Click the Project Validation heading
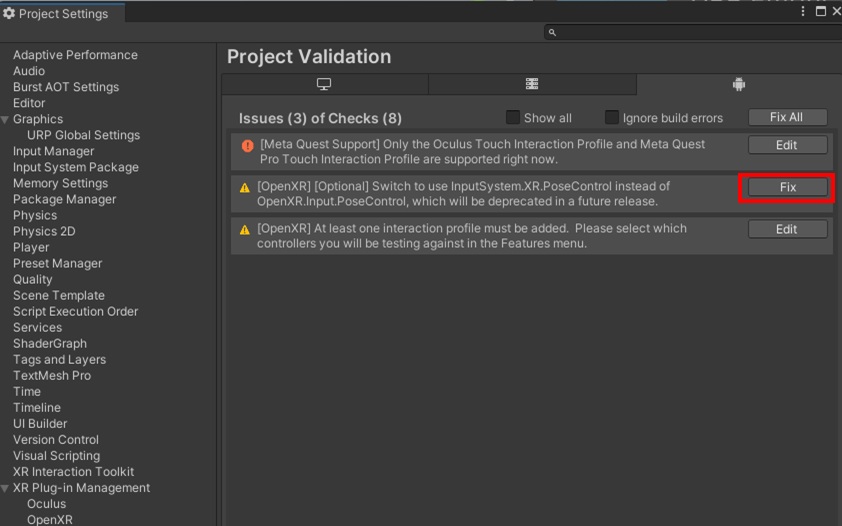The width and height of the screenshot is (842, 526). [309, 57]
